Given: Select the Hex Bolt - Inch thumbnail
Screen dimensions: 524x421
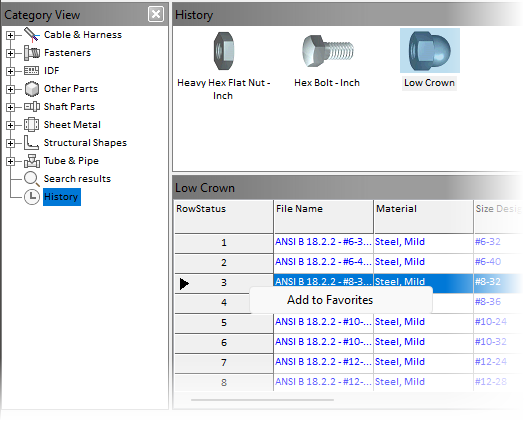Looking at the screenshot, I should pos(328,51).
